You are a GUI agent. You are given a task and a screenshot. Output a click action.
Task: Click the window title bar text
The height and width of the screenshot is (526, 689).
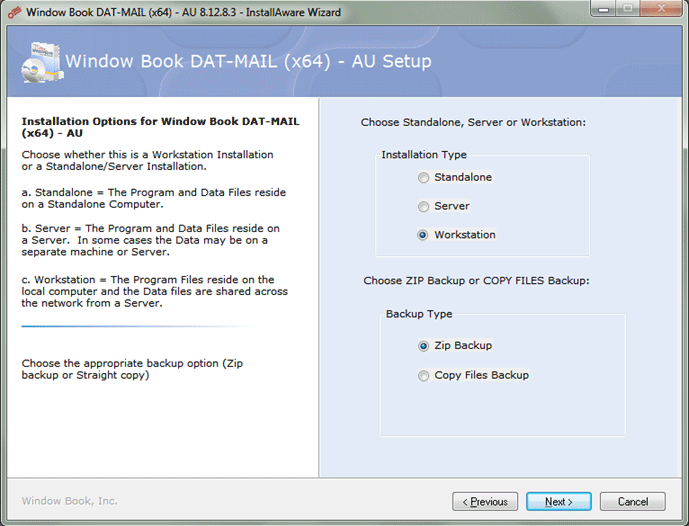click(x=183, y=12)
